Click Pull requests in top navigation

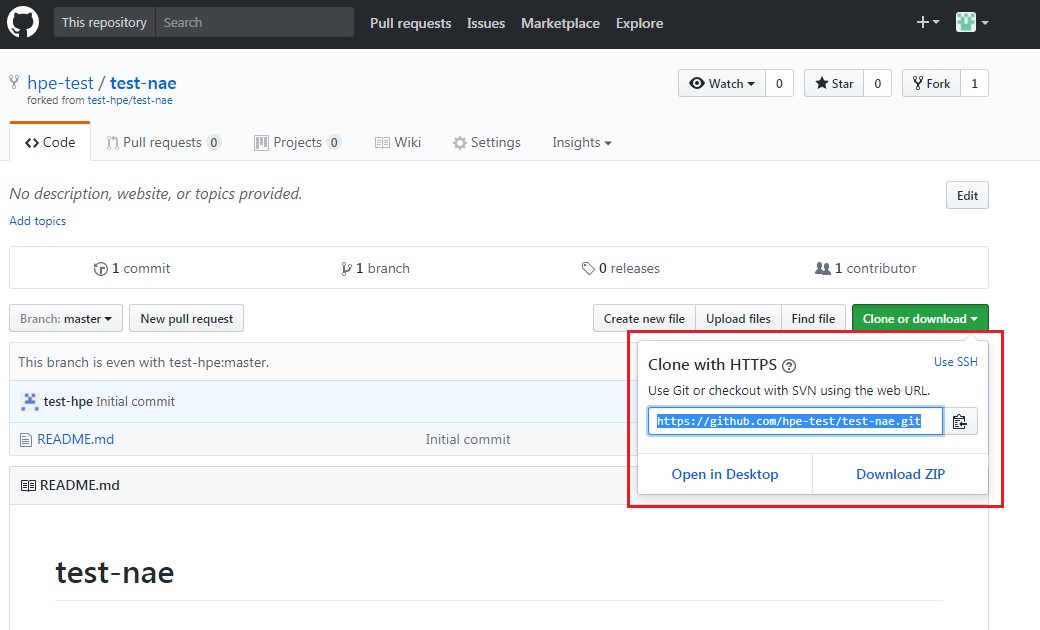click(x=411, y=23)
